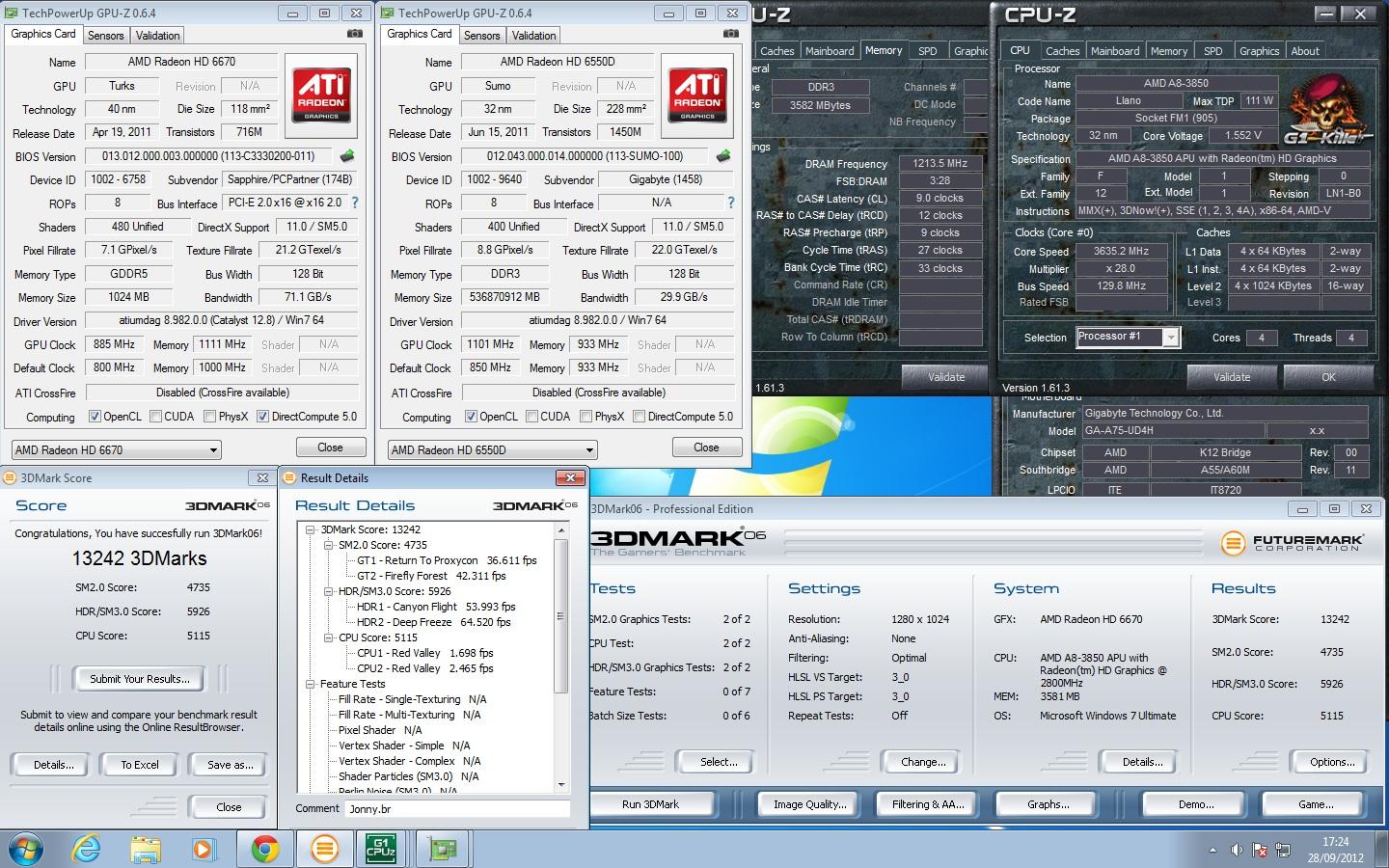Toggle CUDA checkbox in HD 6550D window
This screenshot has height=868, width=1389.
click(x=531, y=417)
